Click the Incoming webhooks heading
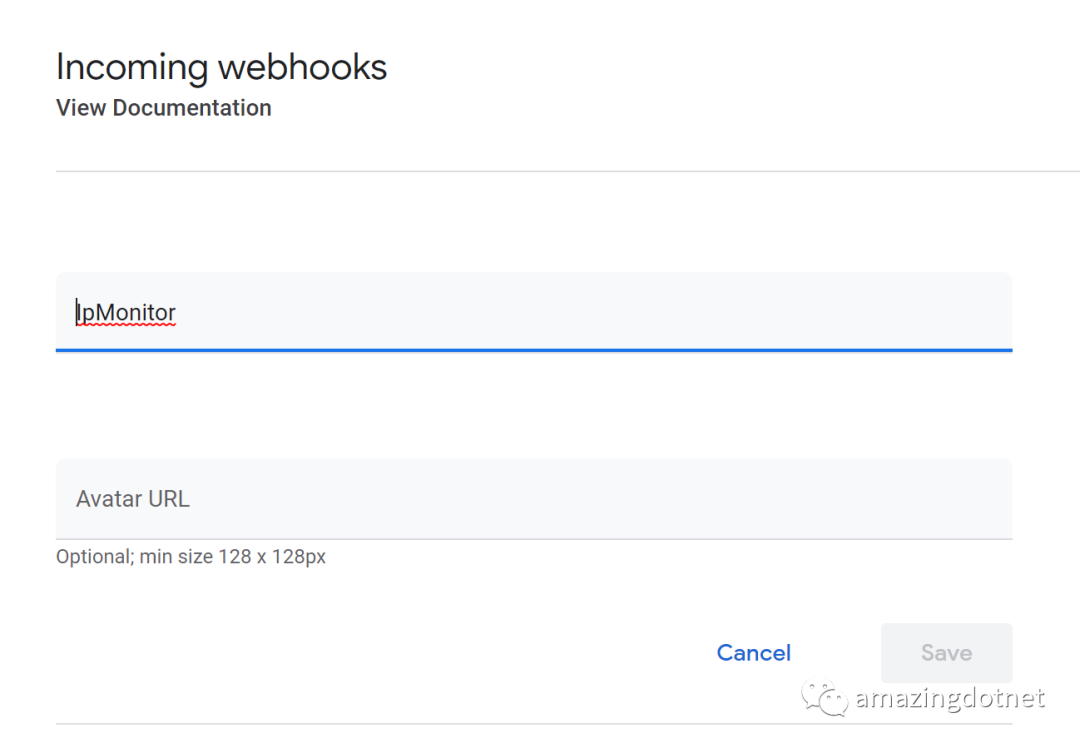Viewport: 1080px width, 748px height. (x=221, y=67)
